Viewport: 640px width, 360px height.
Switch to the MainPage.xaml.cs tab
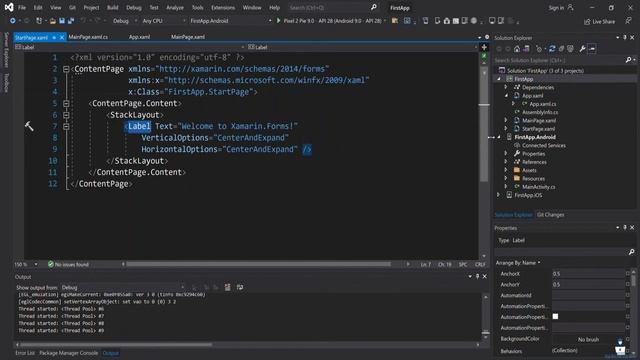88,37
